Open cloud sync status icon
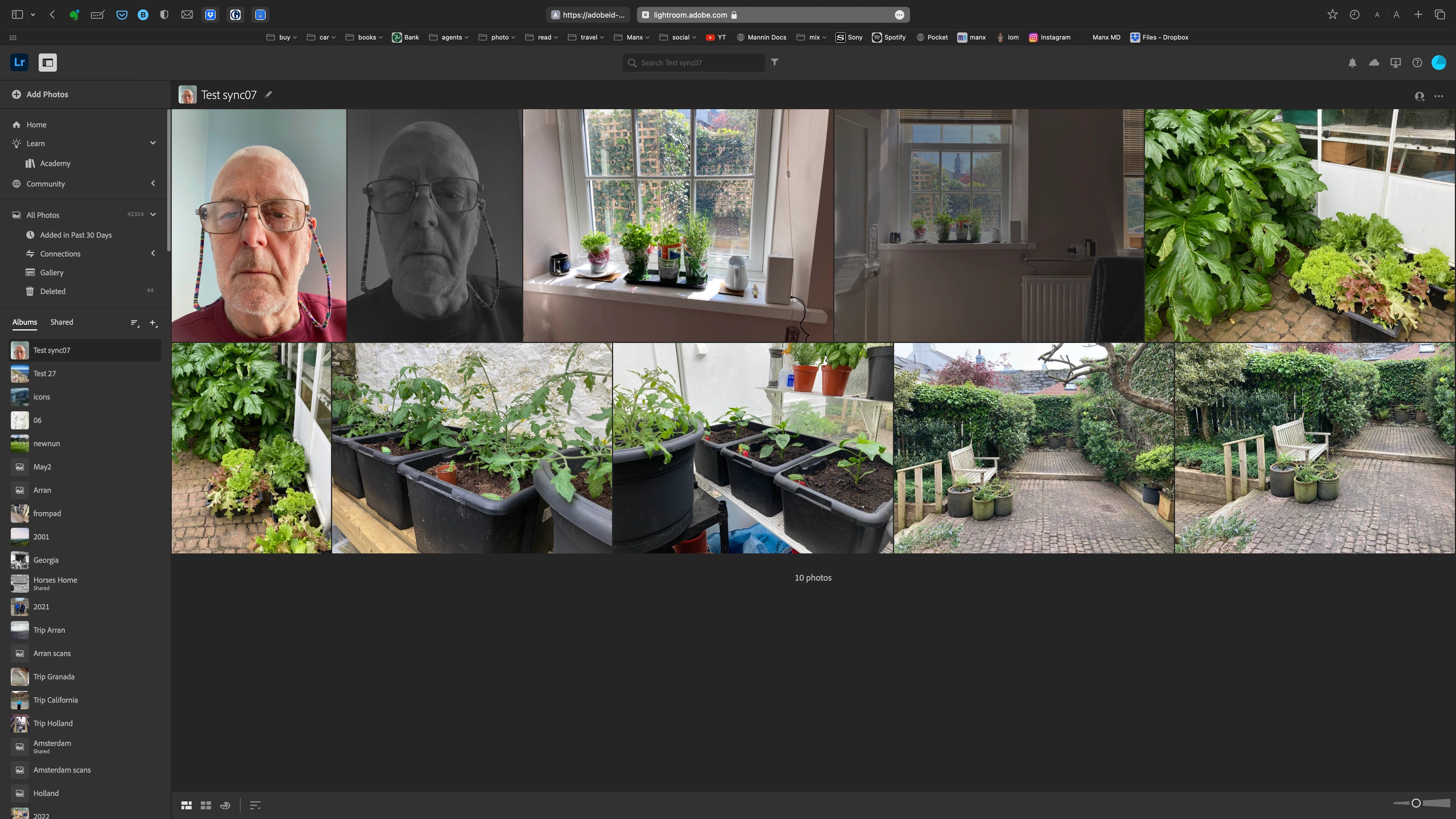The width and height of the screenshot is (1456, 819). click(1374, 63)
